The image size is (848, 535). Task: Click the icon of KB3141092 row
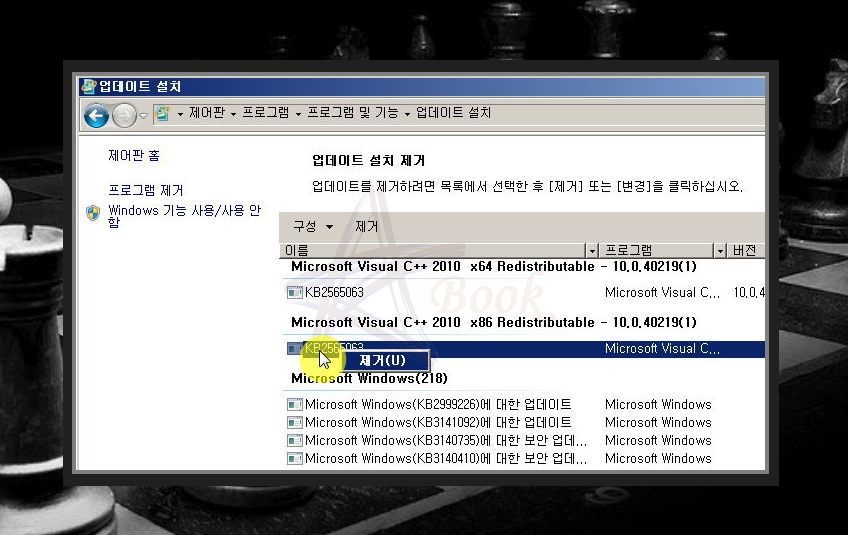[295, 422]
